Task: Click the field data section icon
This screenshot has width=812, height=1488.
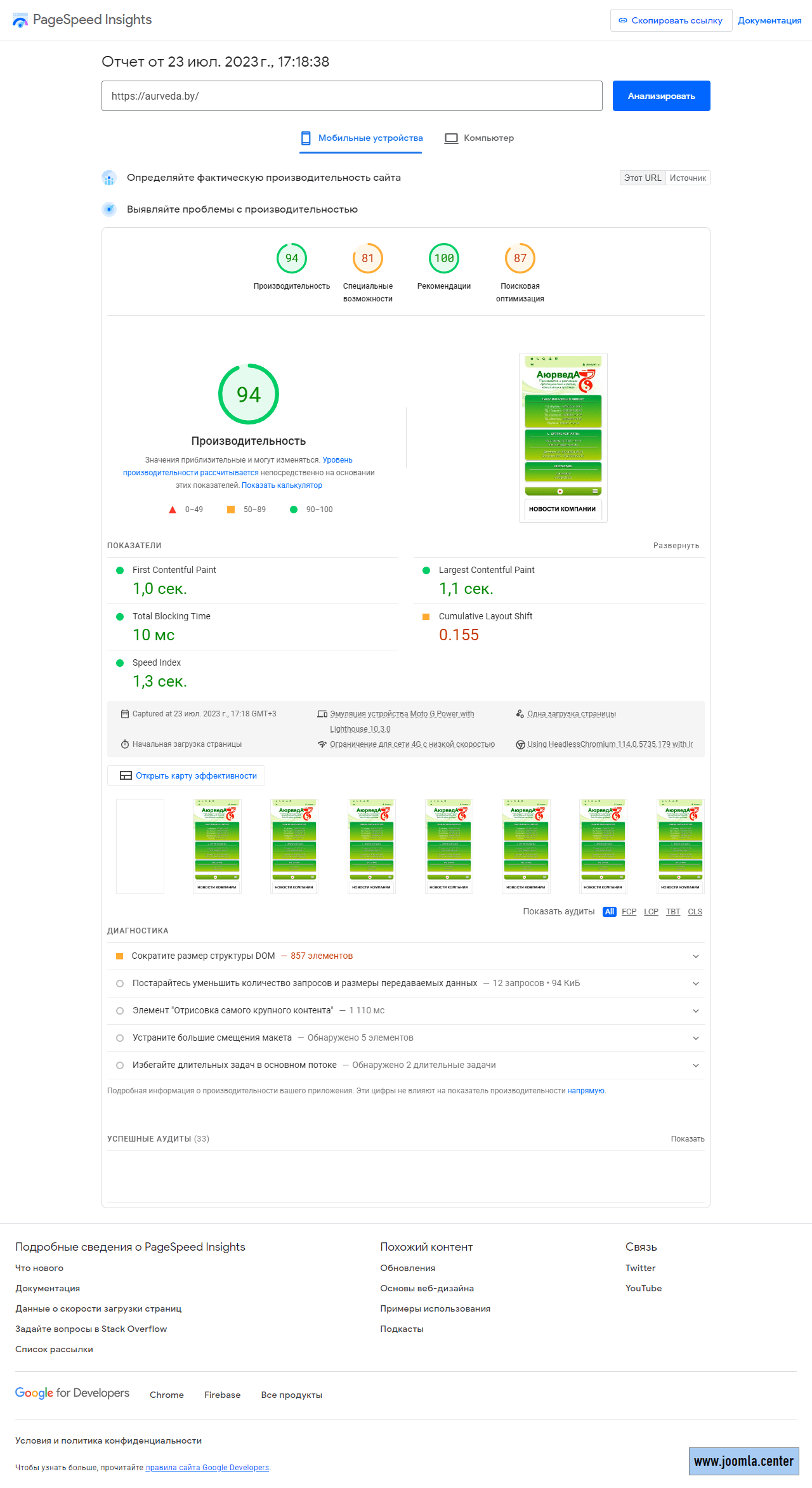Action: click(109, 178)
